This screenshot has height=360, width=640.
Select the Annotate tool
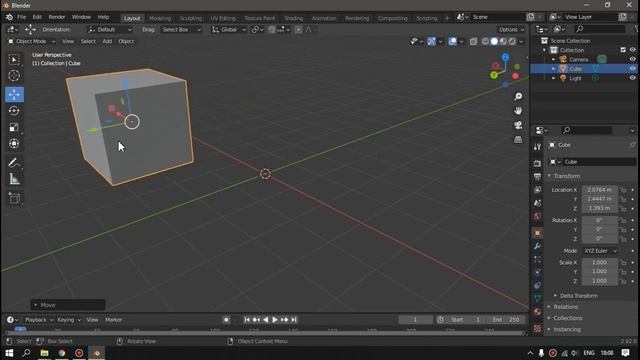(x=14, y=163)
